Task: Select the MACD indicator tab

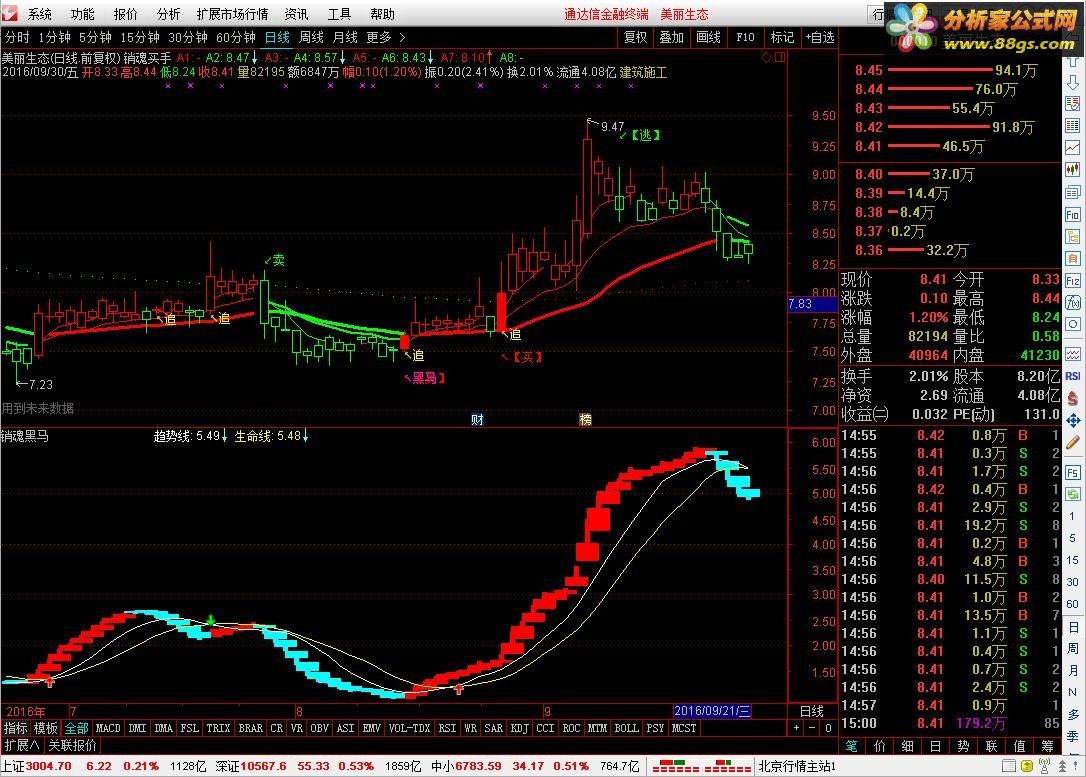Action: [x=108, y=729]
